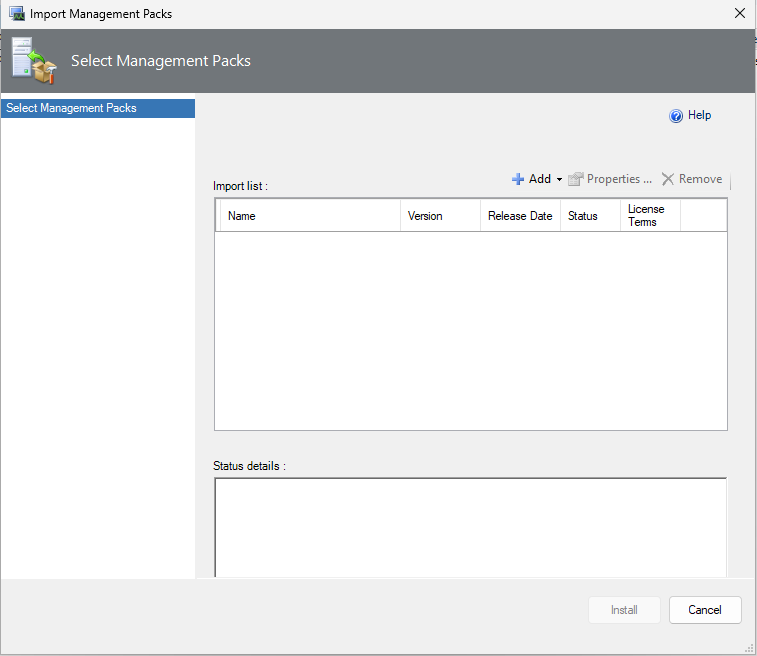
Task: Click the Install button
Action: (624, 610)
